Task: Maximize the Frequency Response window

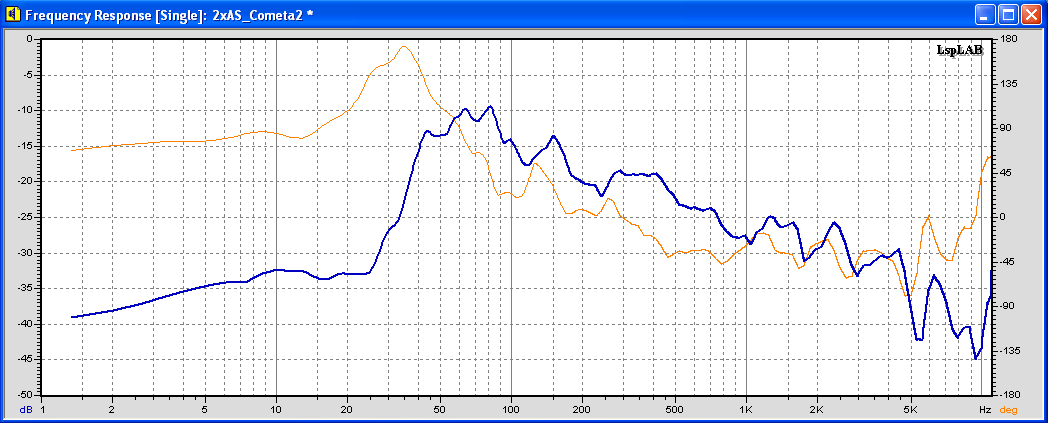Action: click(x=1008, y=14)
